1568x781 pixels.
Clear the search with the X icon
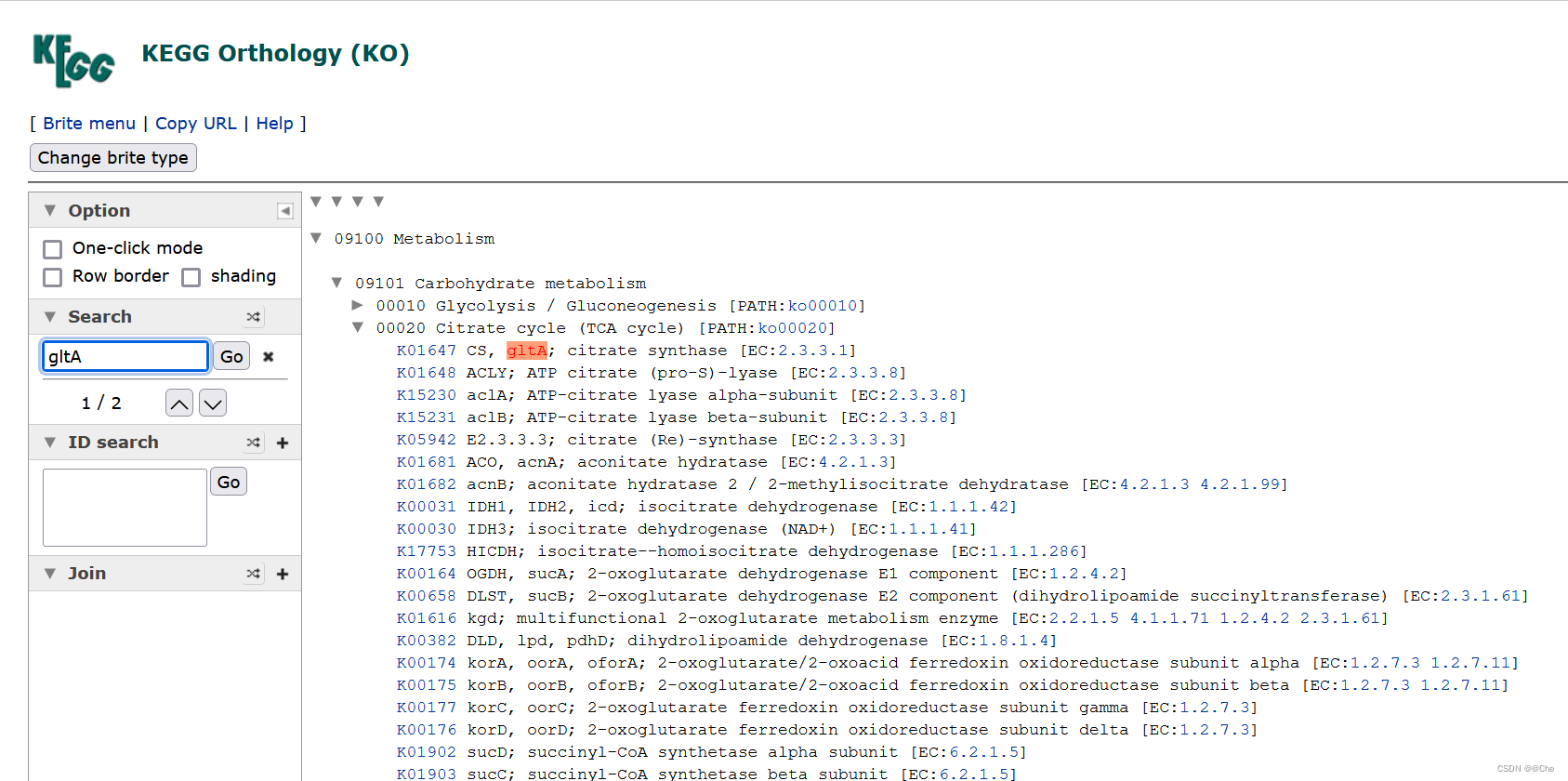[x=269, y=357]
